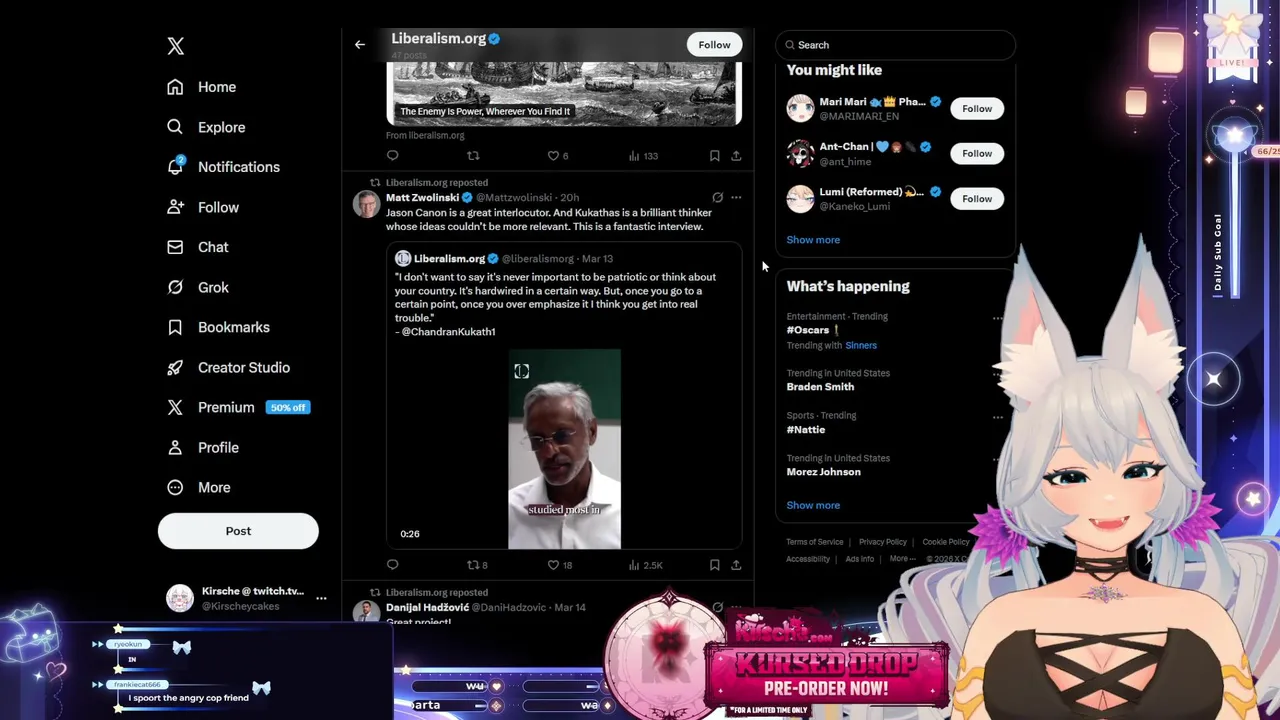Repost the post with 8 reposts
The image size is (1280, 720).
[477, 565]
